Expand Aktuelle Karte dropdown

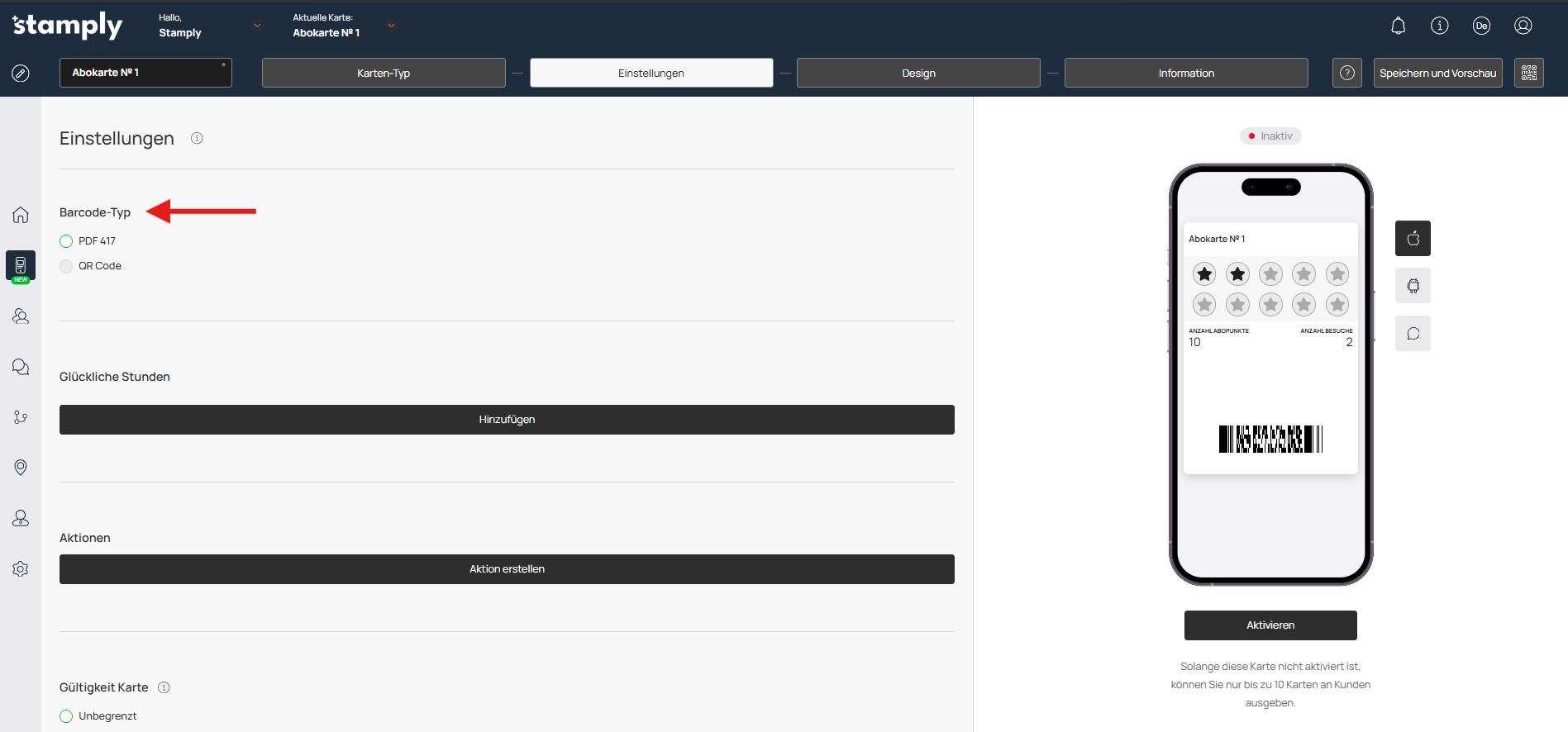(x=391, y=26)
